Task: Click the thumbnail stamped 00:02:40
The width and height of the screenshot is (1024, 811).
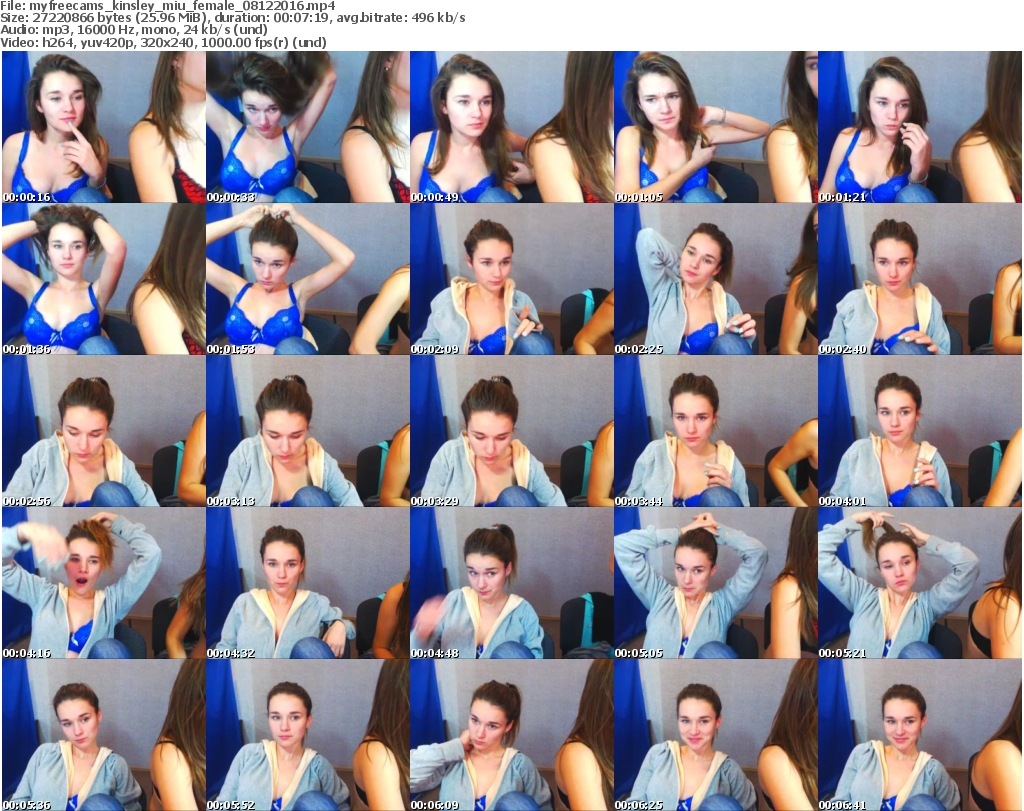Action: [920, 279]
